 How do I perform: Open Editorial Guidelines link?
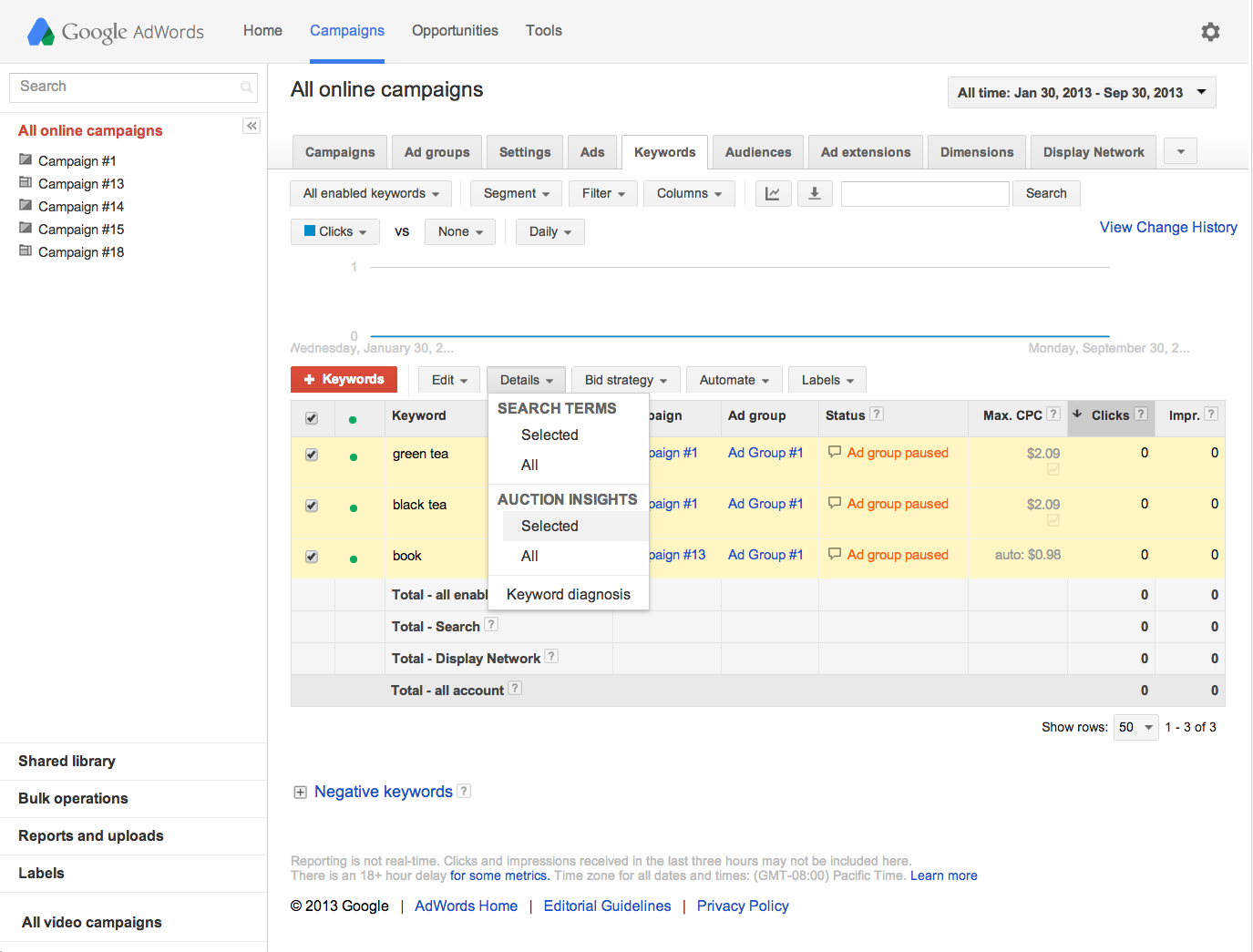(x=607, y=906)
